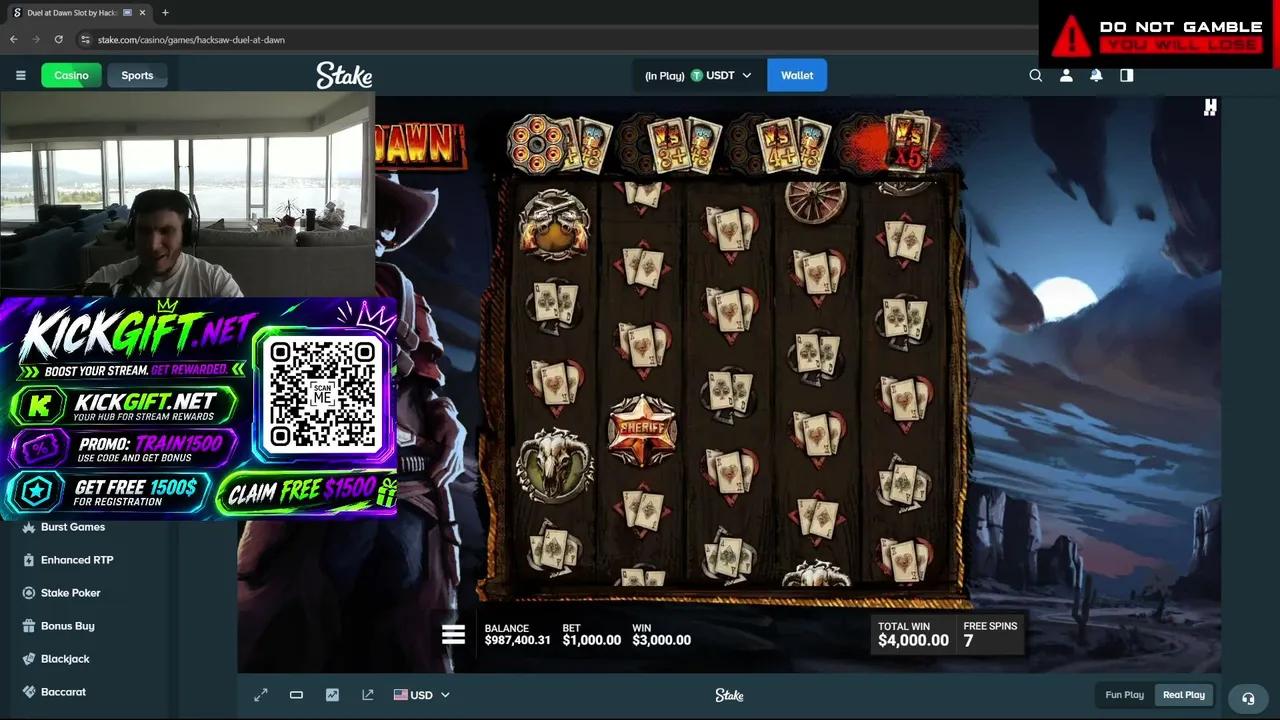1280x720 pixels.
Task: Select Fun Play mode
Action: 1124,695
